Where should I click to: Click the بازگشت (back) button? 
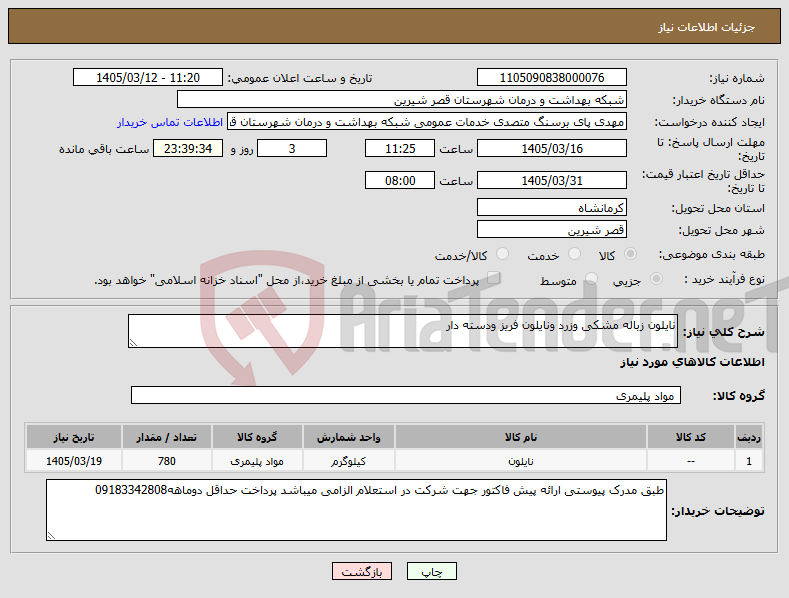click(362, 571)
